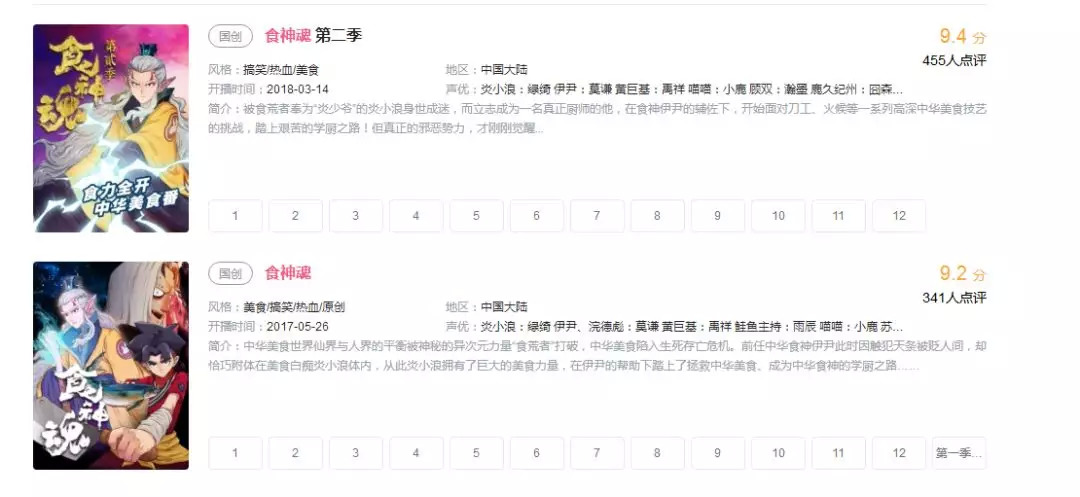This screenshot has height=497, width=1080.
Task: Play episode 3 of first-season 食神魂
Action: pos(355,453)
